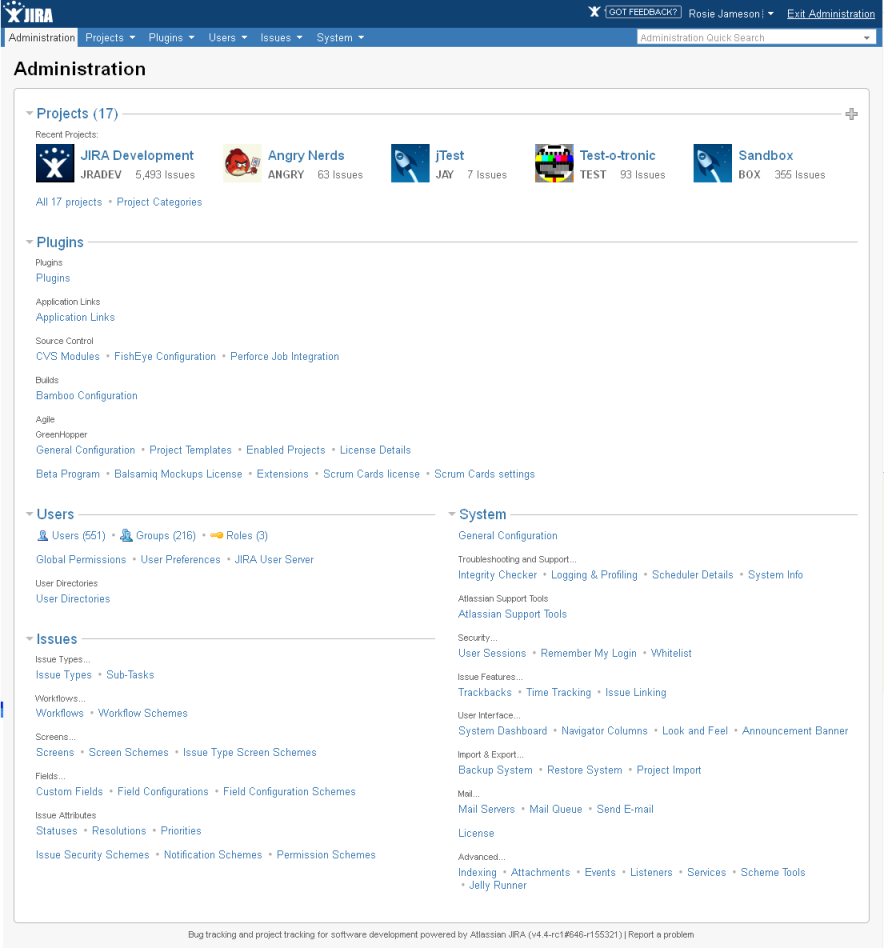Image resolution: width=884 pixels, height=948 pixels.
Task: Open Time Tracking
Action: click(x=558, y=692)
